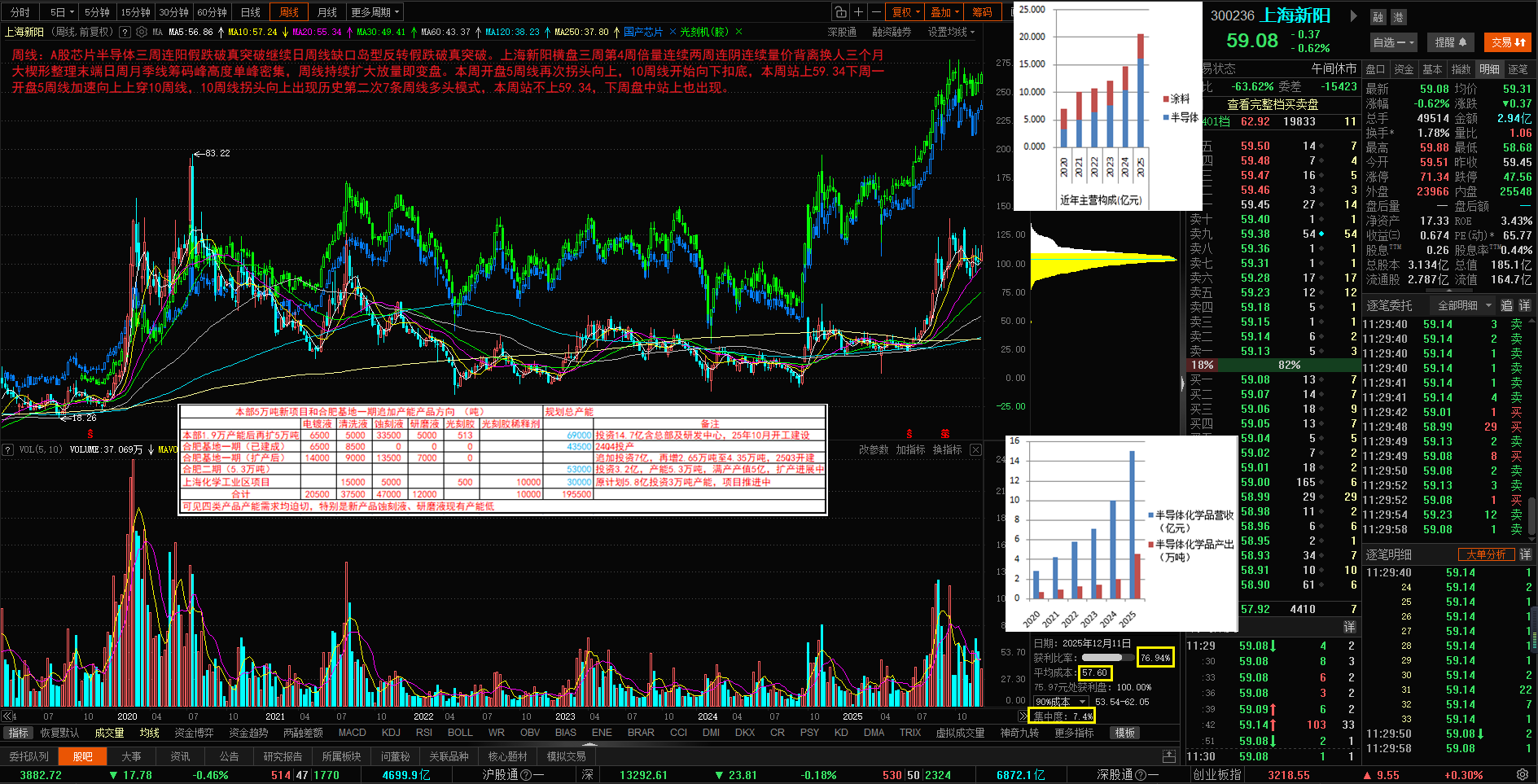This screenshot has height=784, width=1538.
Task: Select the BOLL indicator
Action: tap(460, 733)
